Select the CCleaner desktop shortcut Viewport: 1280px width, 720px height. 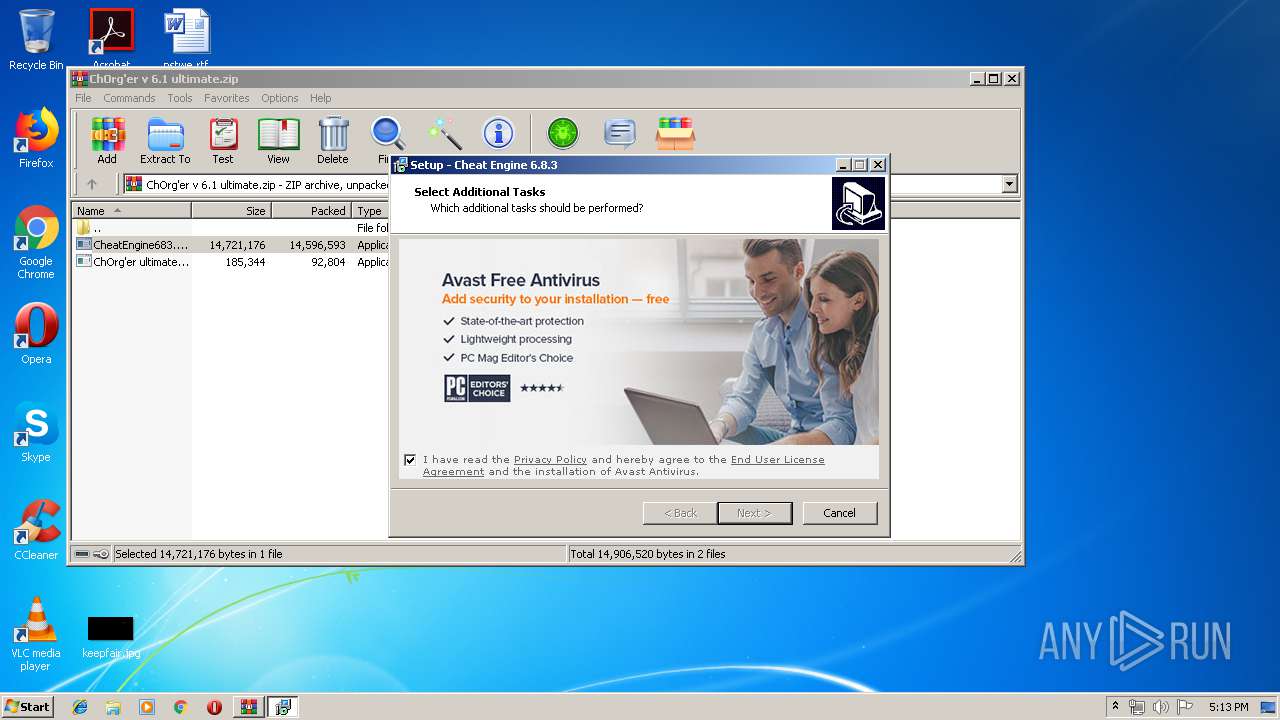pyautogui.click(x=36, y=530)
